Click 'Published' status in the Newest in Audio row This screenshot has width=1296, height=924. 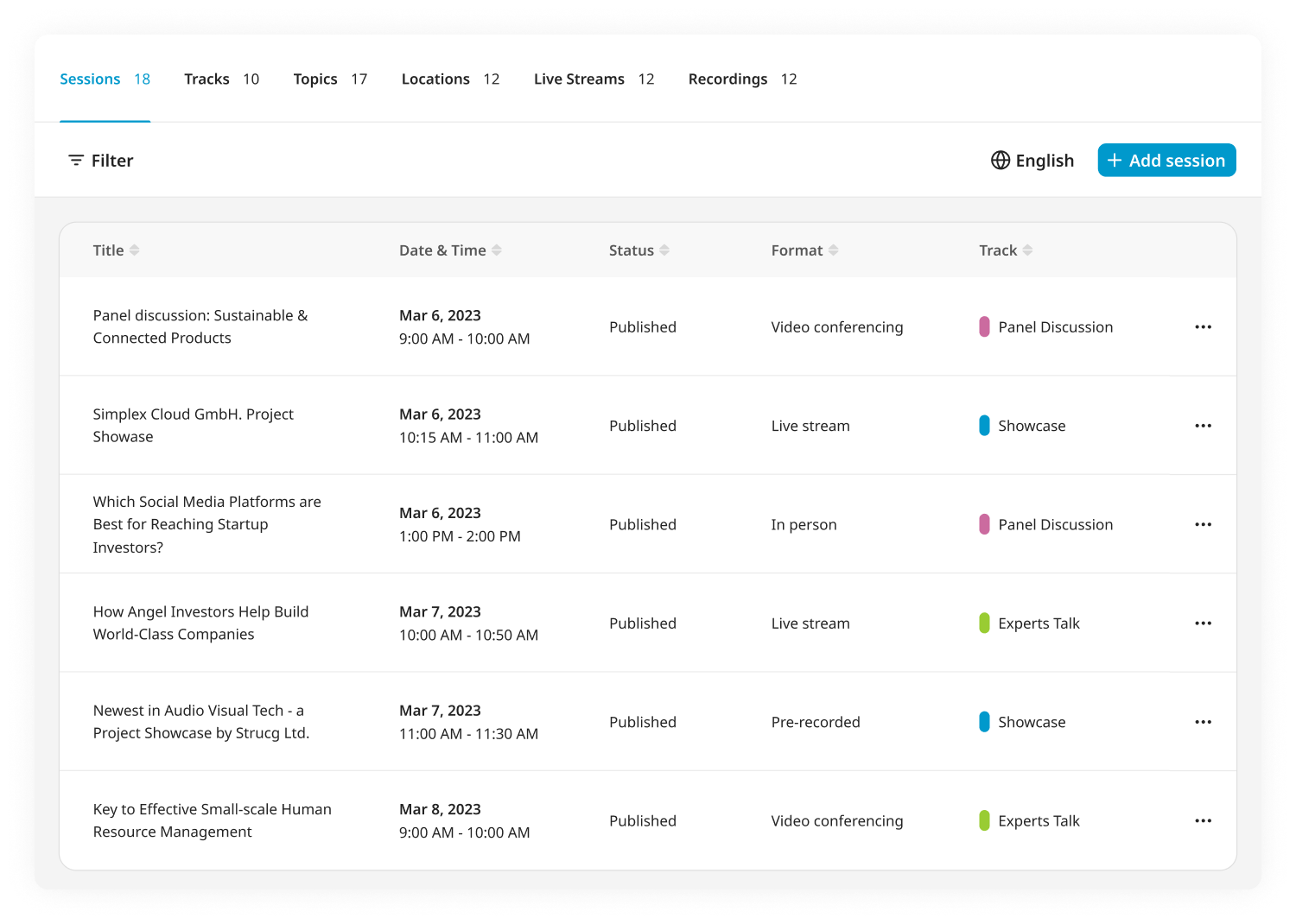coord(643,722)
